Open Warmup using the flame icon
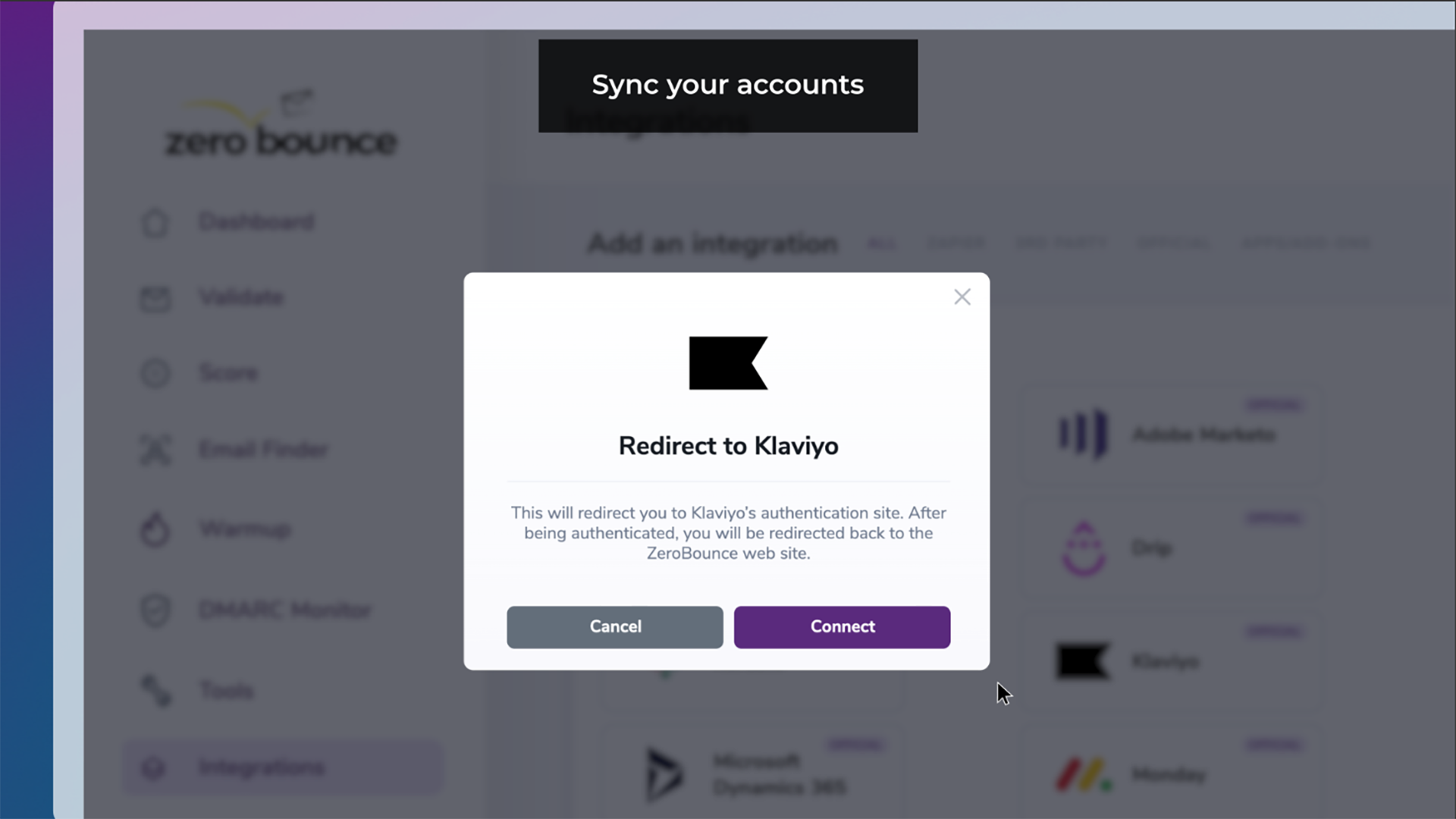1456x819 pixels. 155,529
